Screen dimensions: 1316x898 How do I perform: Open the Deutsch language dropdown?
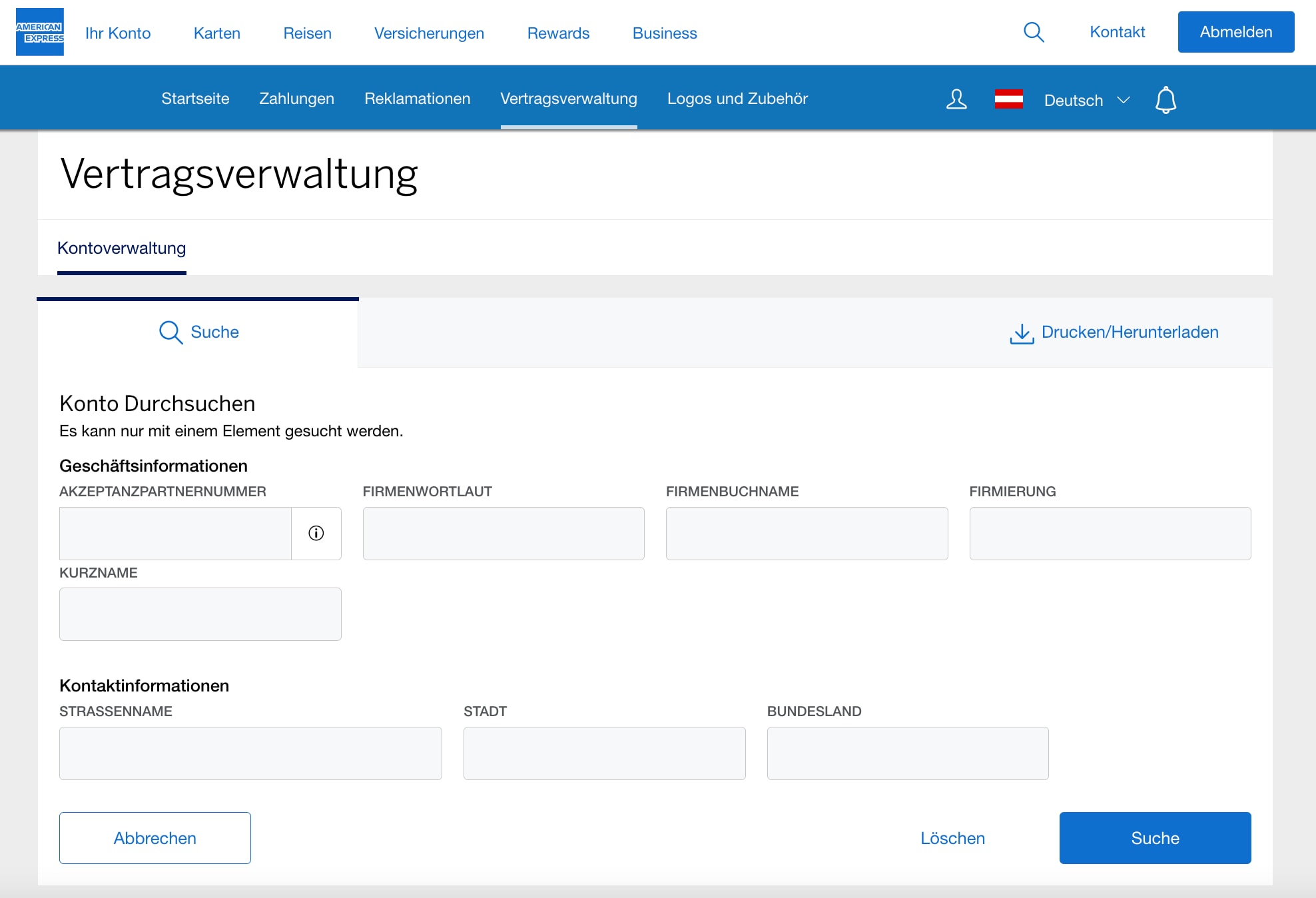point(1073,100)
